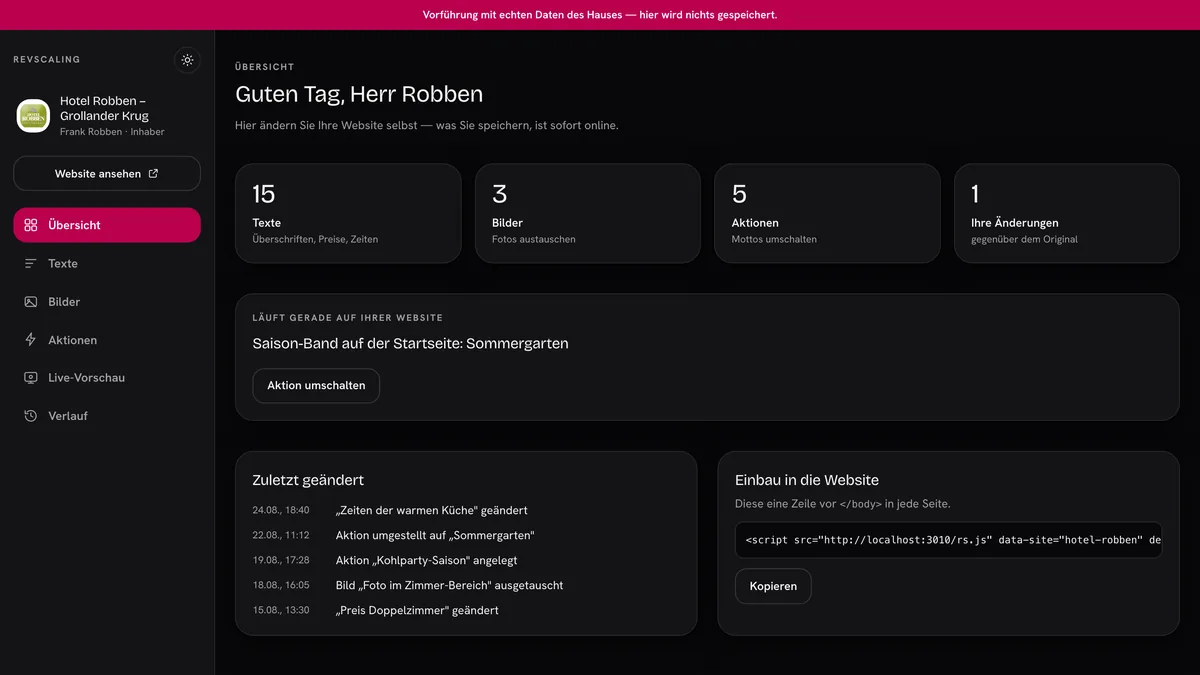
Task: Click the 19.08., 17:28 timestamp
Action: click(281, 560)
